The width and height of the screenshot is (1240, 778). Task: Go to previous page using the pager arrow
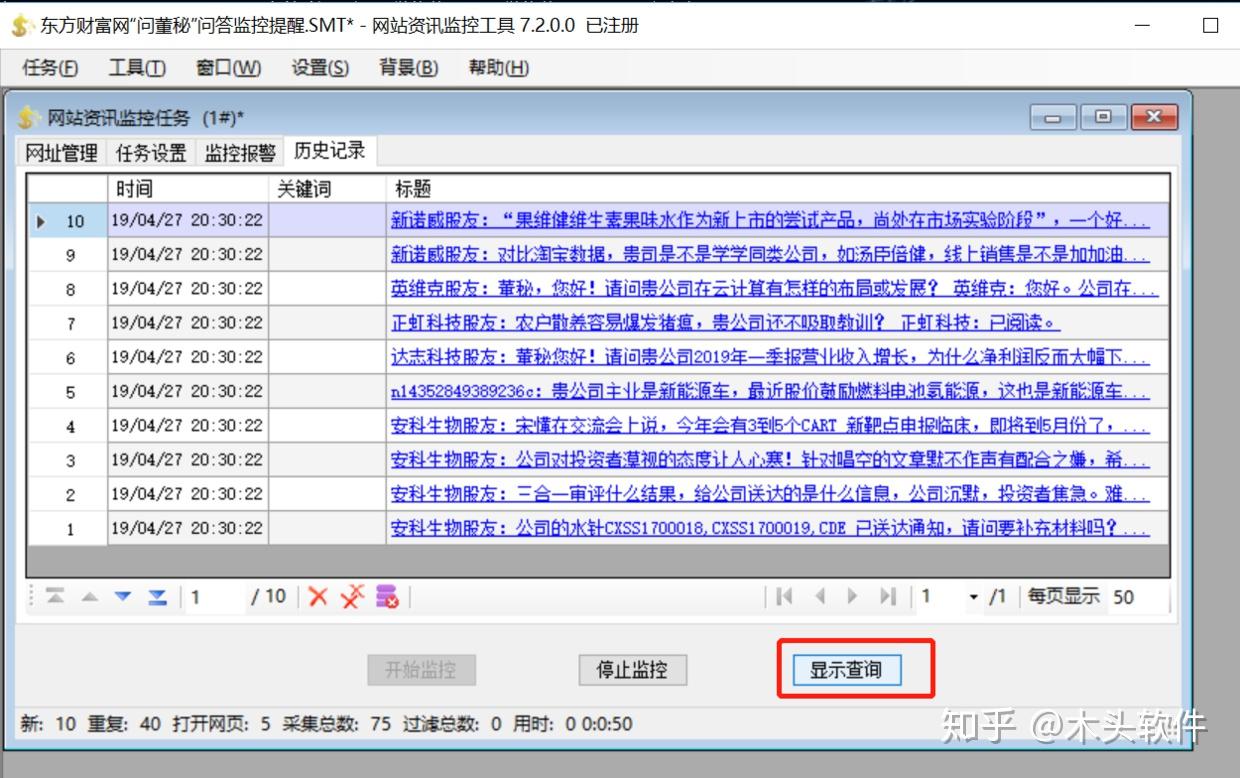819,597
